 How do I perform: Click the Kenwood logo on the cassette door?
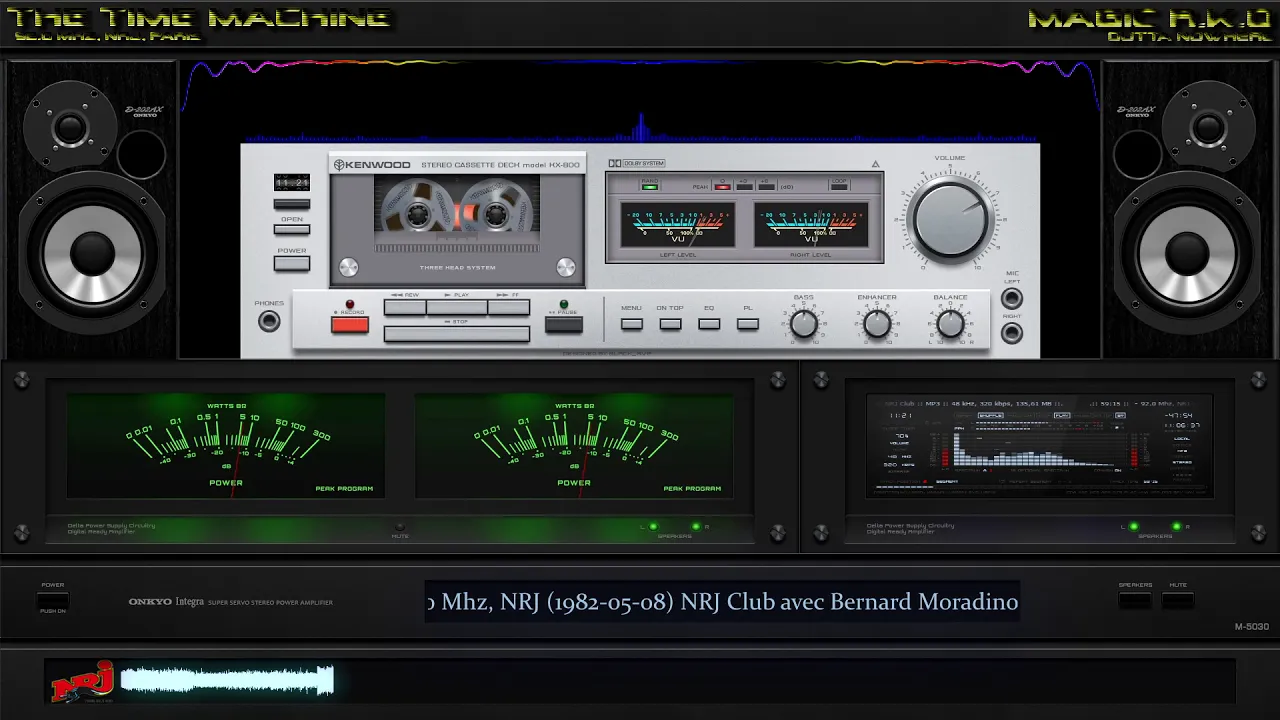pyautogui.click(x=372, y=165)
